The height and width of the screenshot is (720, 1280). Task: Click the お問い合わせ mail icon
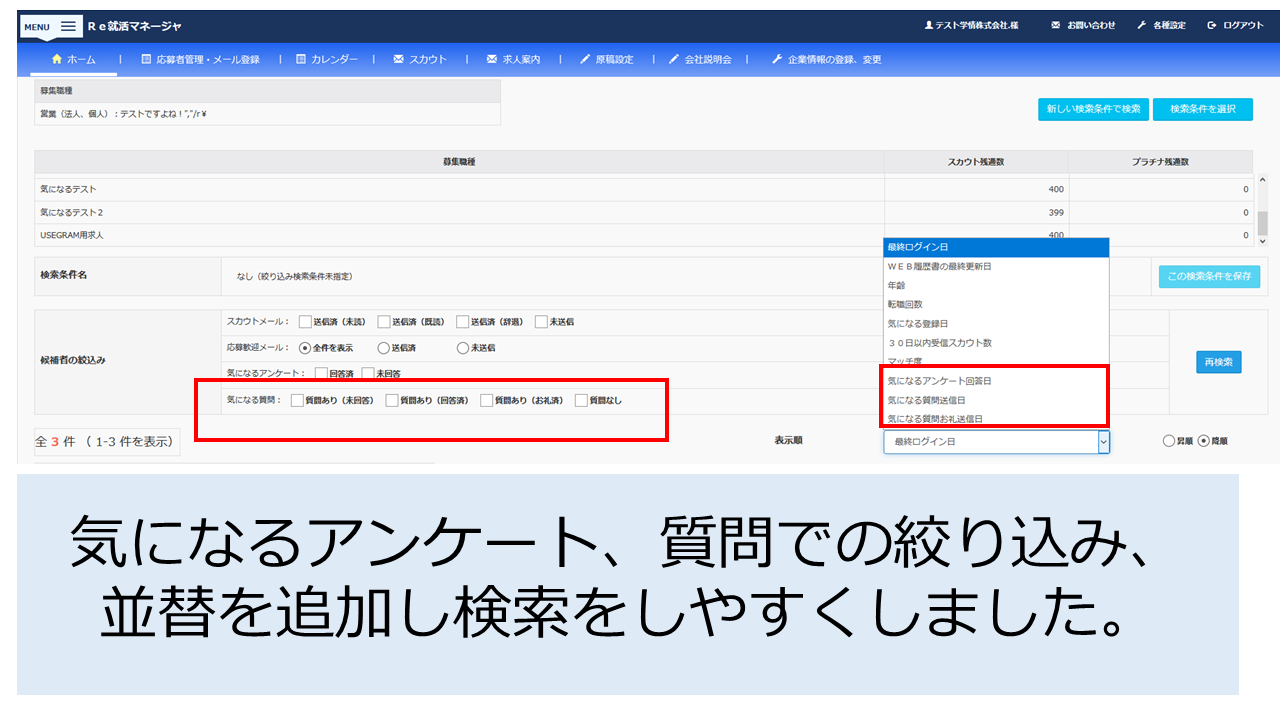[x=1056, y=25]
